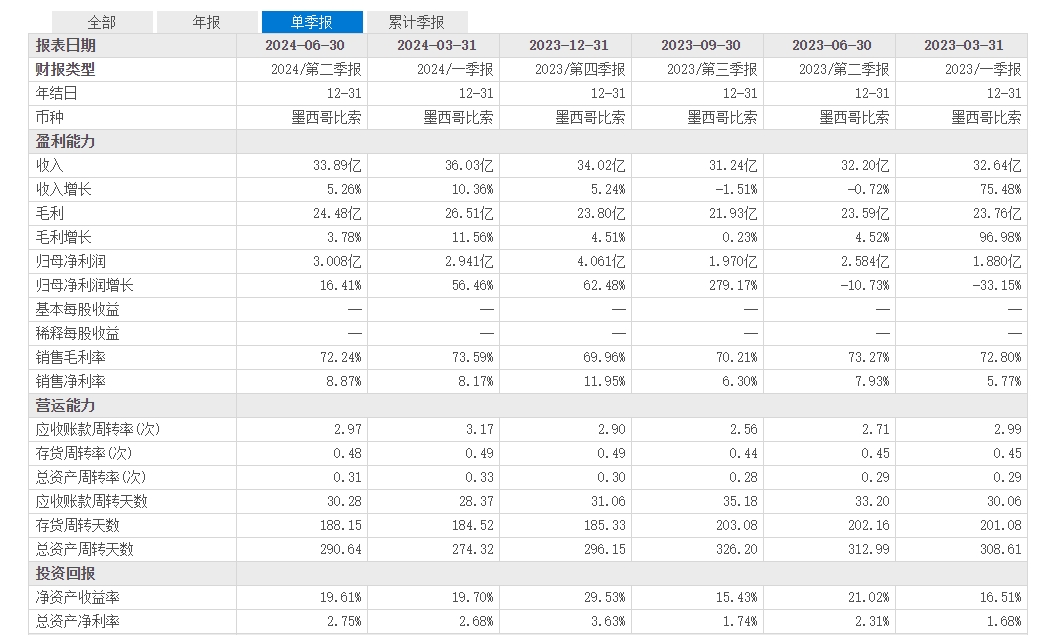Click the value 188.15

pos(341,526)
